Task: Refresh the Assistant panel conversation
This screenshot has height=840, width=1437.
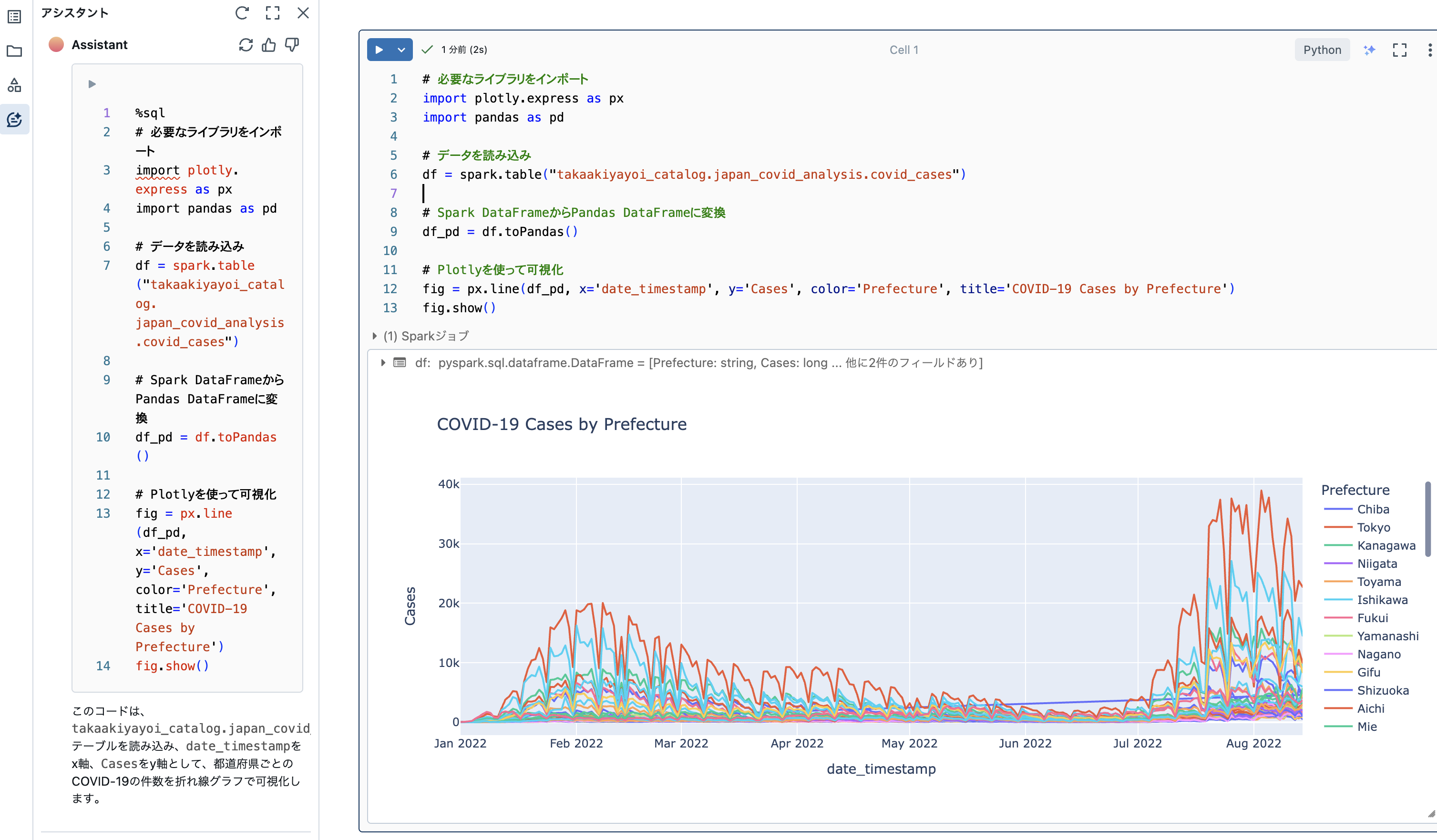Action: click(x=242, y=13)
